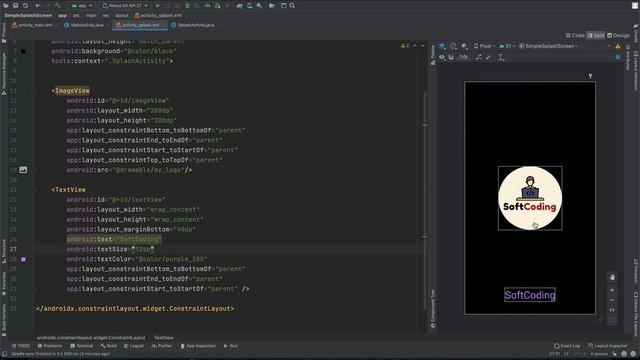Open the Component Tree side panel tab
This screenshot has width=640, height=360.
(x=433, y=309)
